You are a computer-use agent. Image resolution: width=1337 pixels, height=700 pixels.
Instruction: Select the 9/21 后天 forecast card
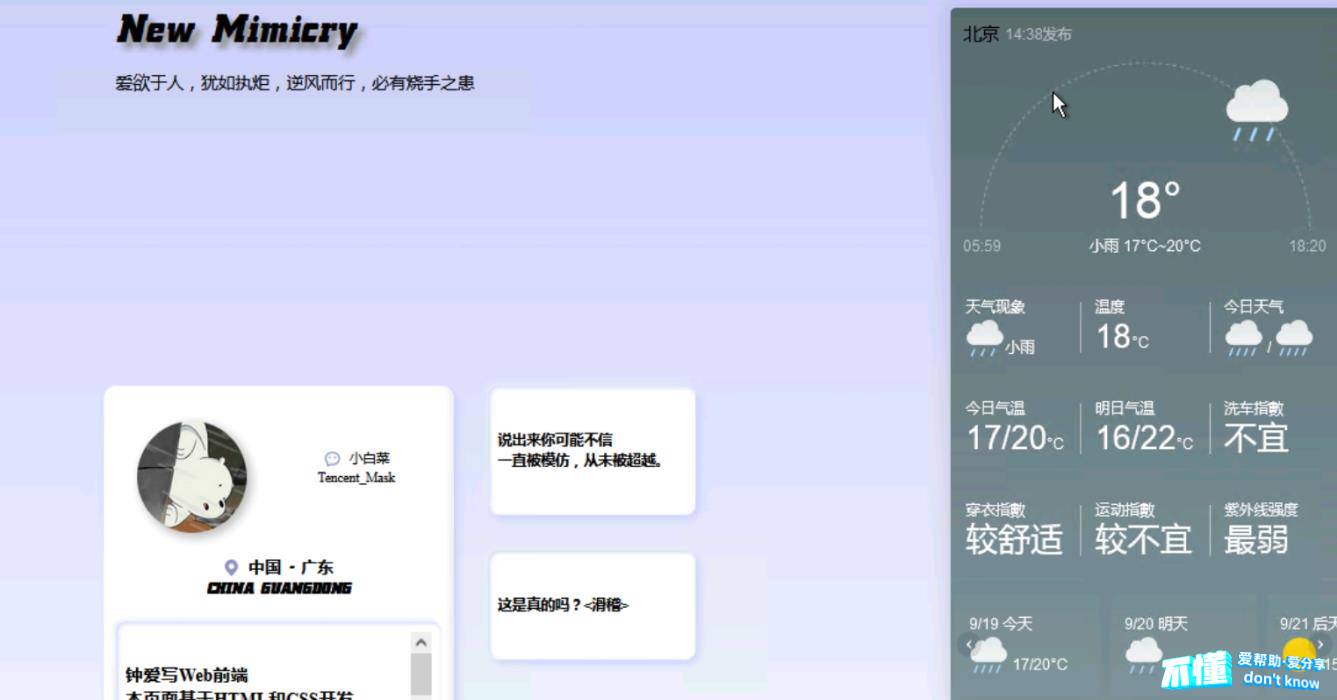[1302, 647]
